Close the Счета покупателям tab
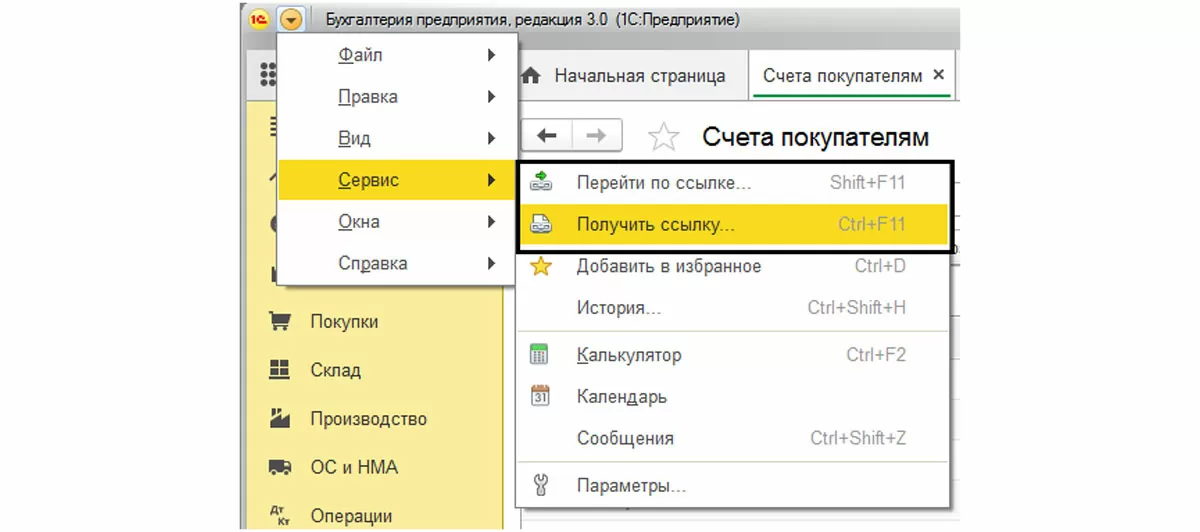This screenshot has height=532, width=1200. [x=938, y=75]
